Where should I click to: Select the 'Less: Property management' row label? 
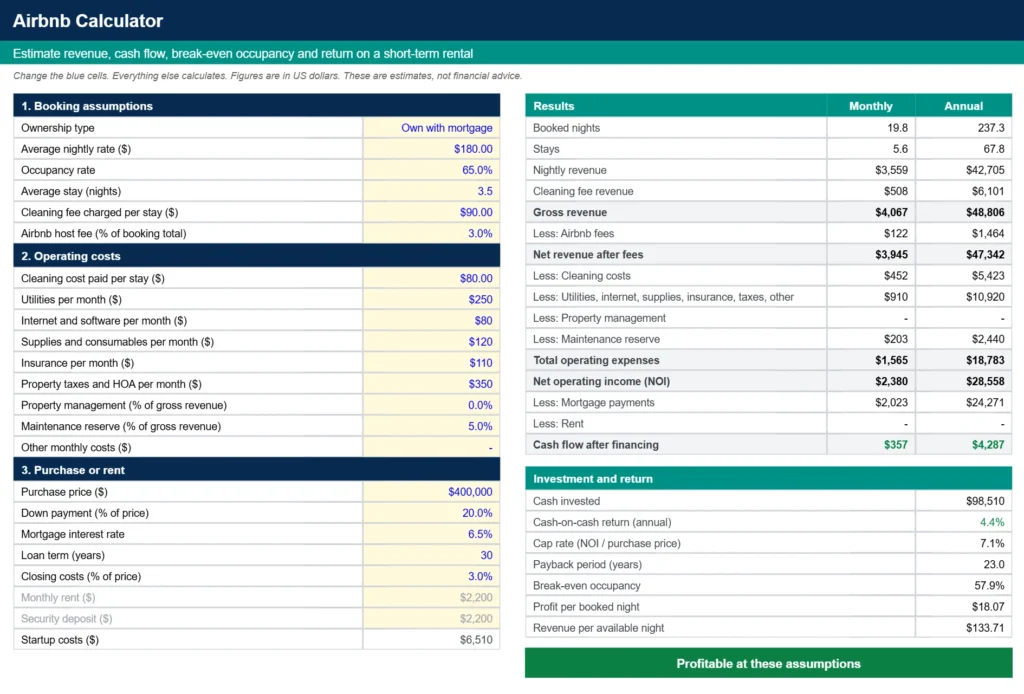tap(600, 318)
